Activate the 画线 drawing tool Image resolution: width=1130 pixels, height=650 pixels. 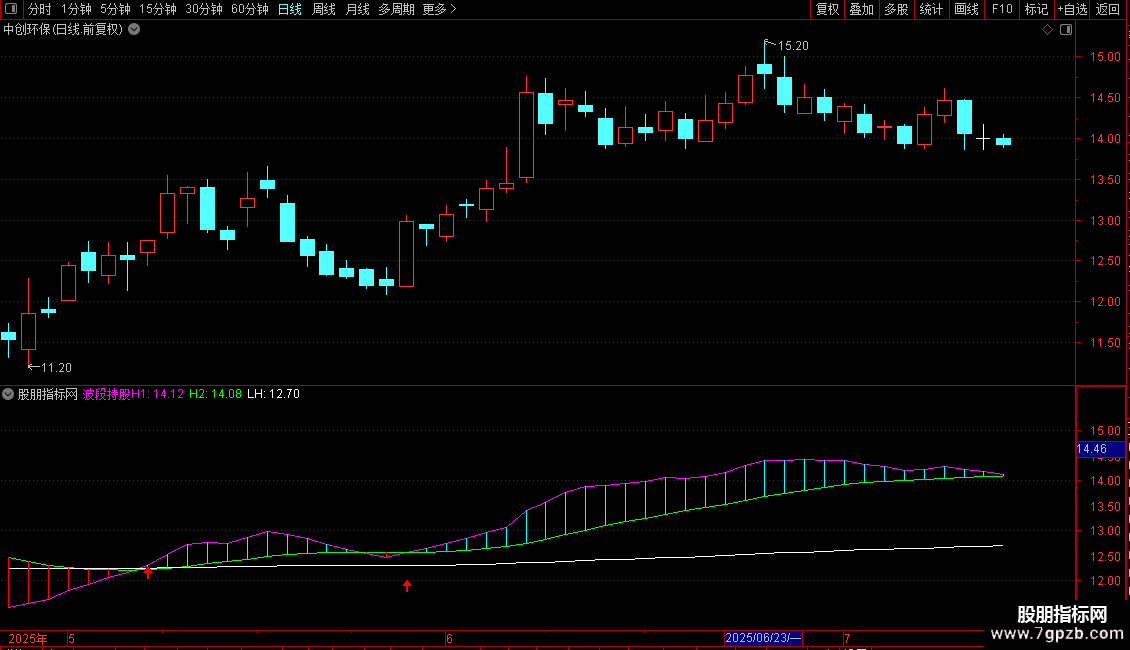966,9
